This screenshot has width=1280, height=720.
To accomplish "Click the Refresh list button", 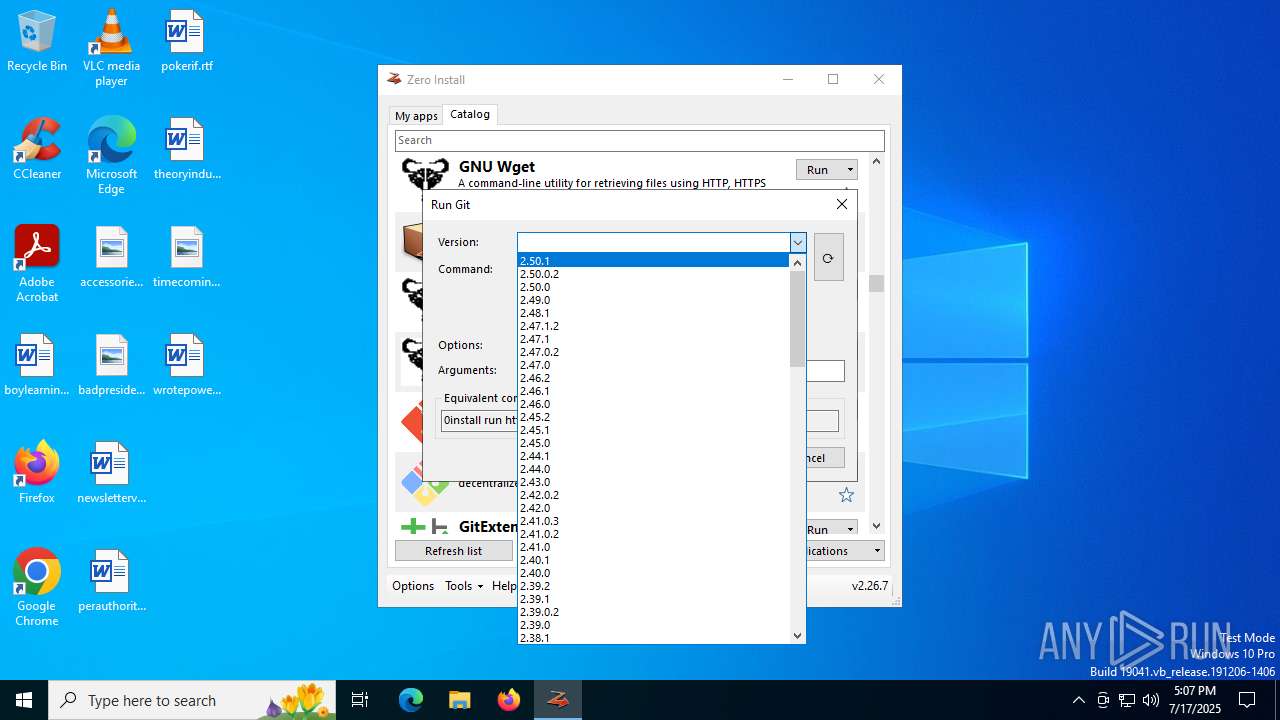I will pos(453,551).
